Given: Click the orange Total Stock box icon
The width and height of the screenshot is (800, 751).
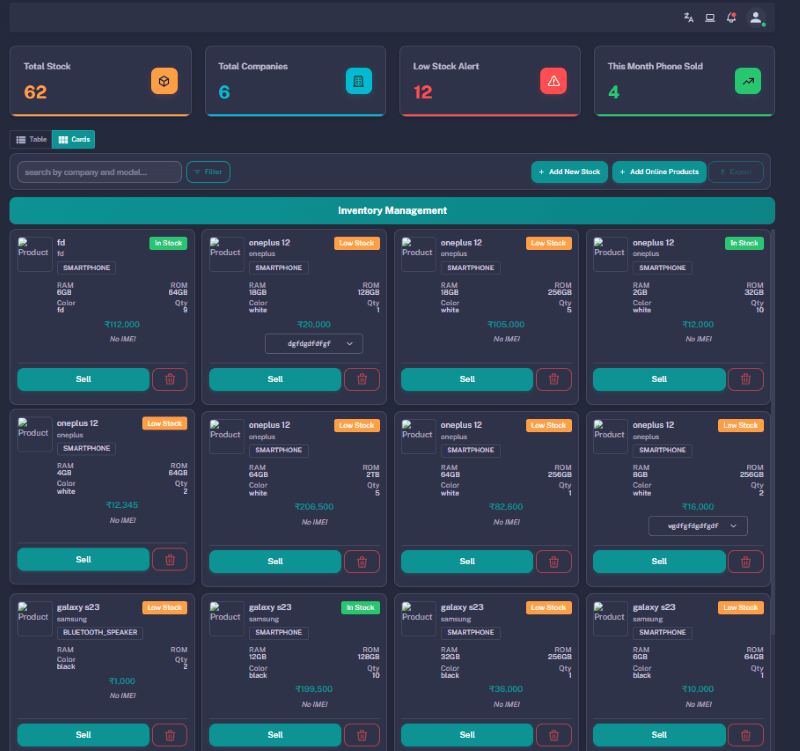Looking at the screenshot, I should [x=165, y=81].
